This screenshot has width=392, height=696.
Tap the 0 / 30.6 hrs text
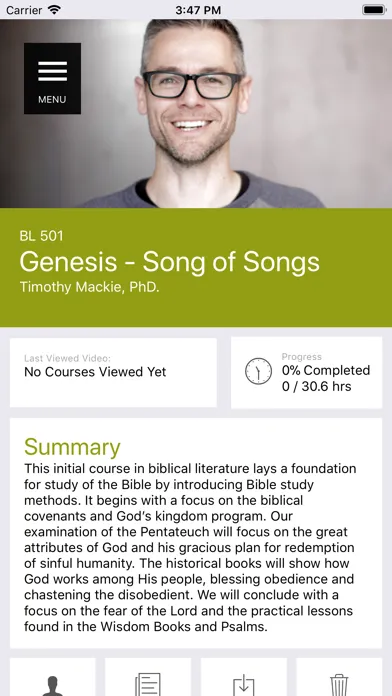tap(317, 386)
